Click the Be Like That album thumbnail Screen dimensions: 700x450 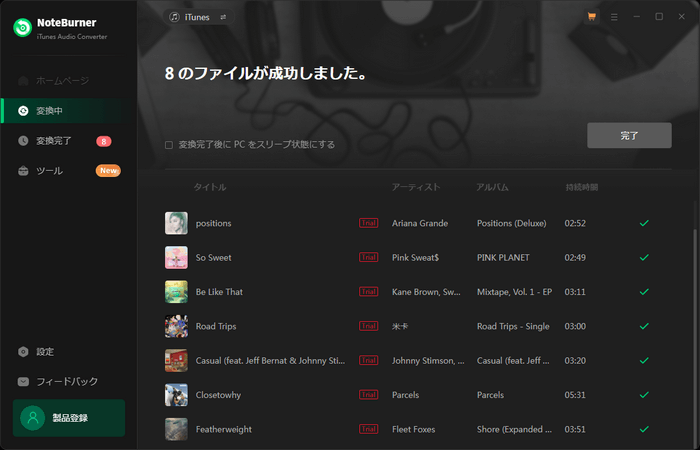click(x=176, y=292)
